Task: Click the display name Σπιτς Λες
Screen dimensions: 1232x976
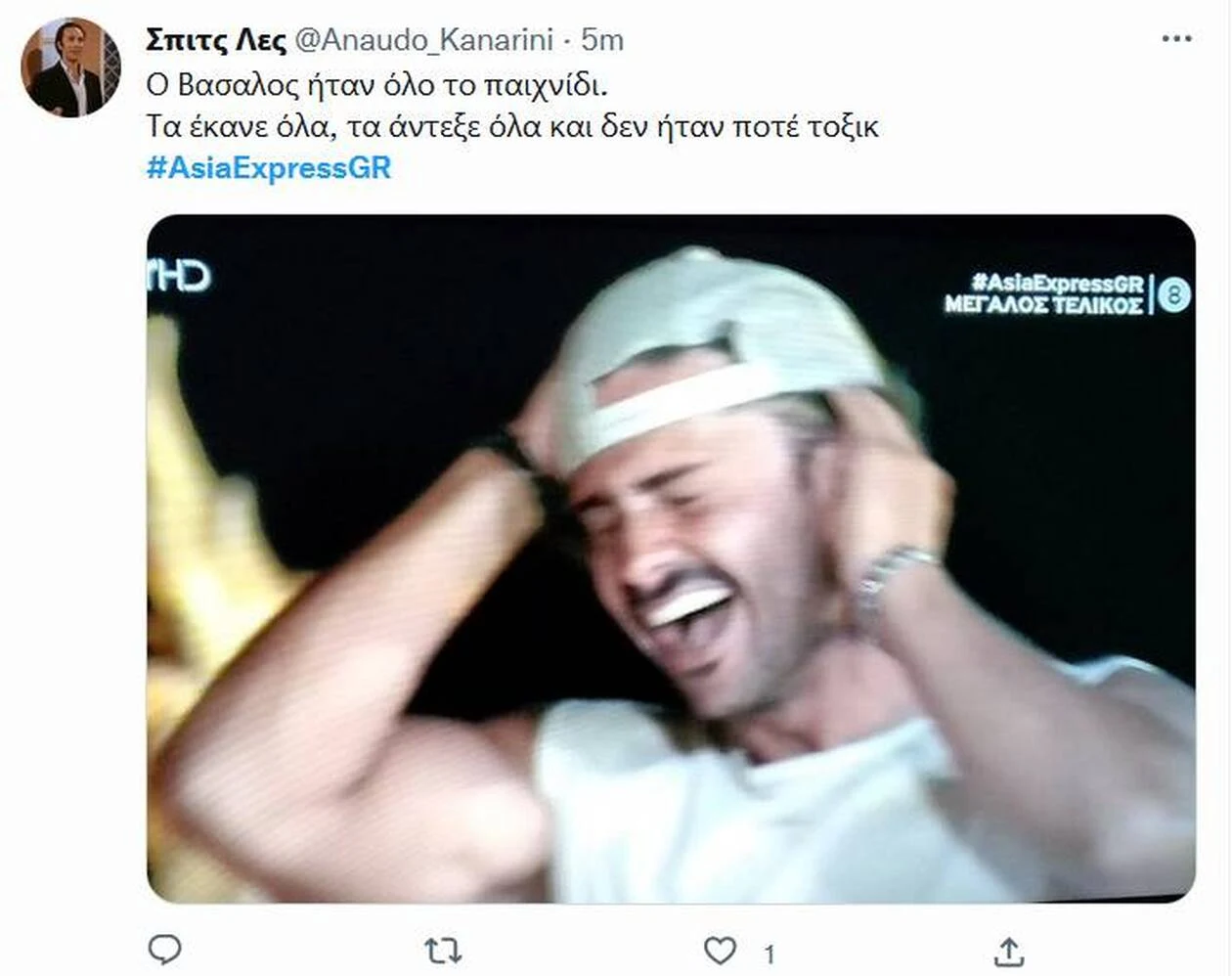Action: (216, 39)
